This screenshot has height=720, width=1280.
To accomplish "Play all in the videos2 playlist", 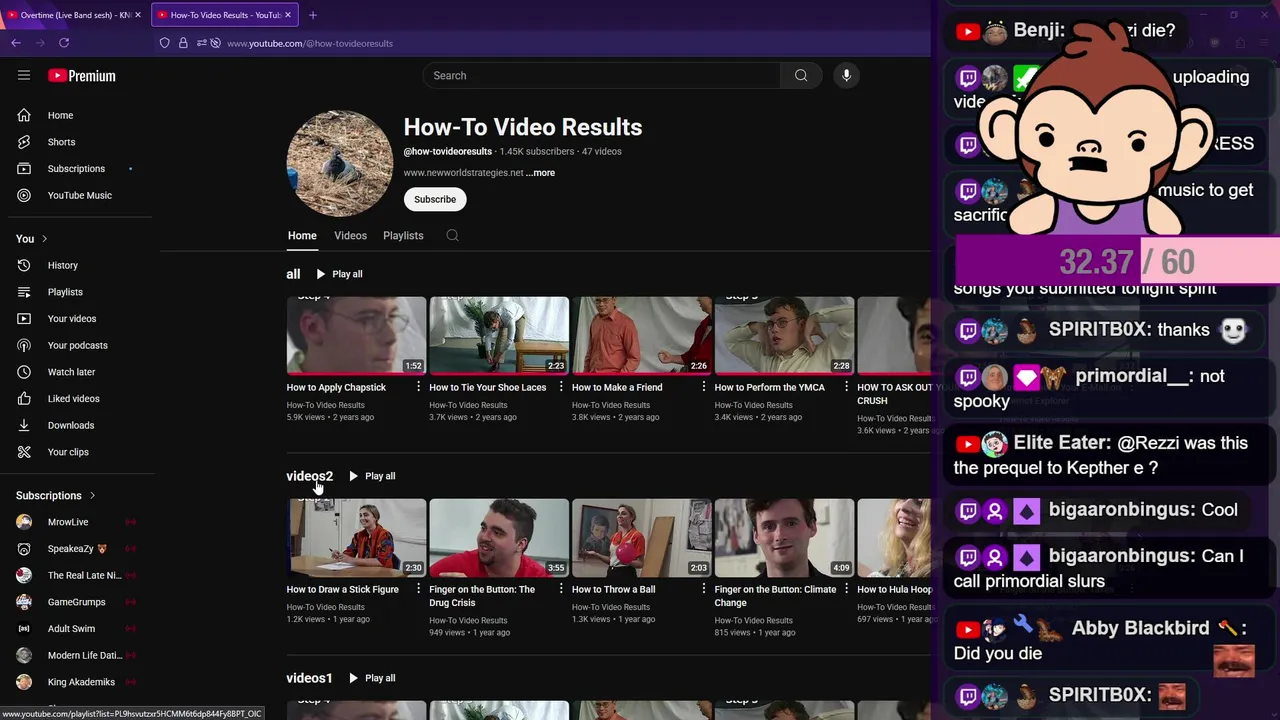I will [372, 476].
